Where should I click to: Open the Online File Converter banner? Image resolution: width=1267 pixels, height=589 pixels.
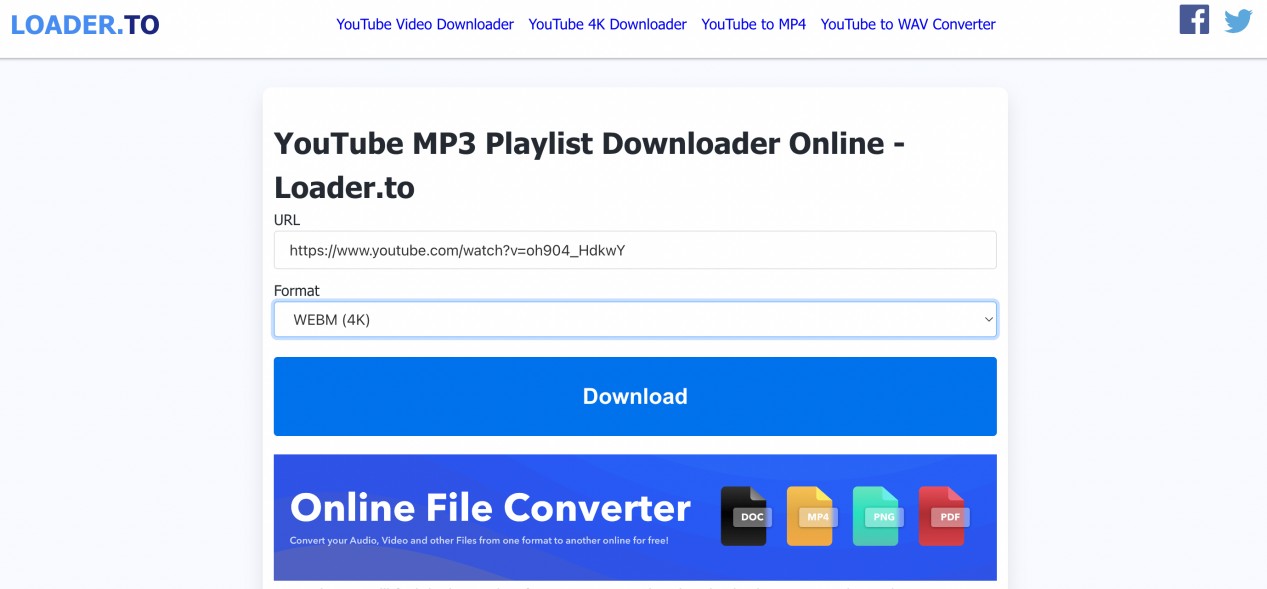[x=635, y=517]
